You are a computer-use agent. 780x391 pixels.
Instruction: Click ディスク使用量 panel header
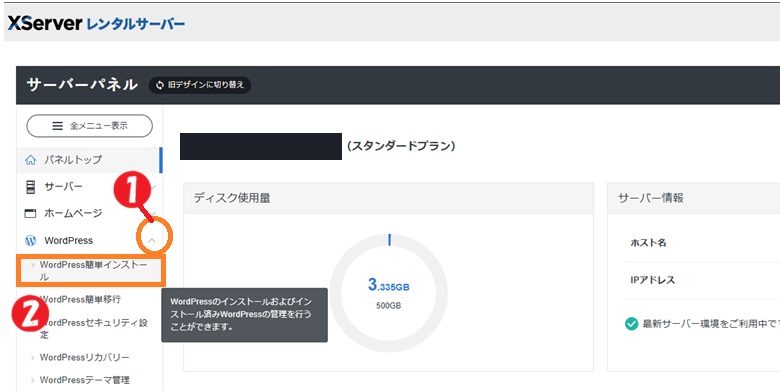(x=389, y=198)
